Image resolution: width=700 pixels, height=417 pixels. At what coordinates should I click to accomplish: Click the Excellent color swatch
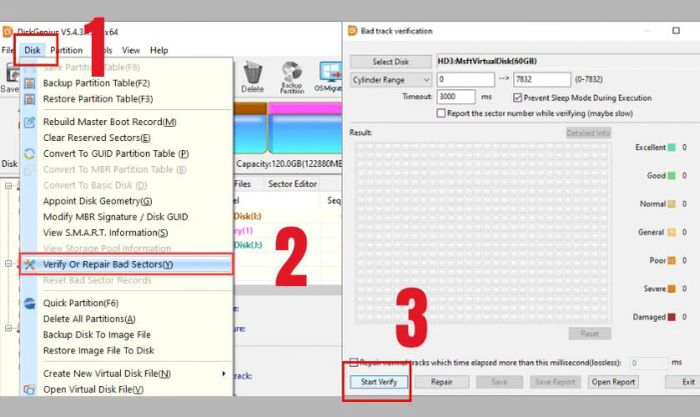[x=671, y=147]
